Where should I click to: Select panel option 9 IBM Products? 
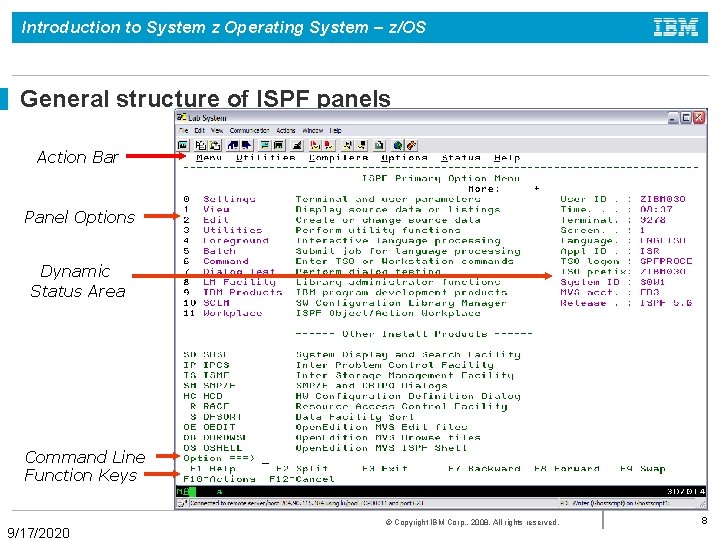(x=232, y=292)
